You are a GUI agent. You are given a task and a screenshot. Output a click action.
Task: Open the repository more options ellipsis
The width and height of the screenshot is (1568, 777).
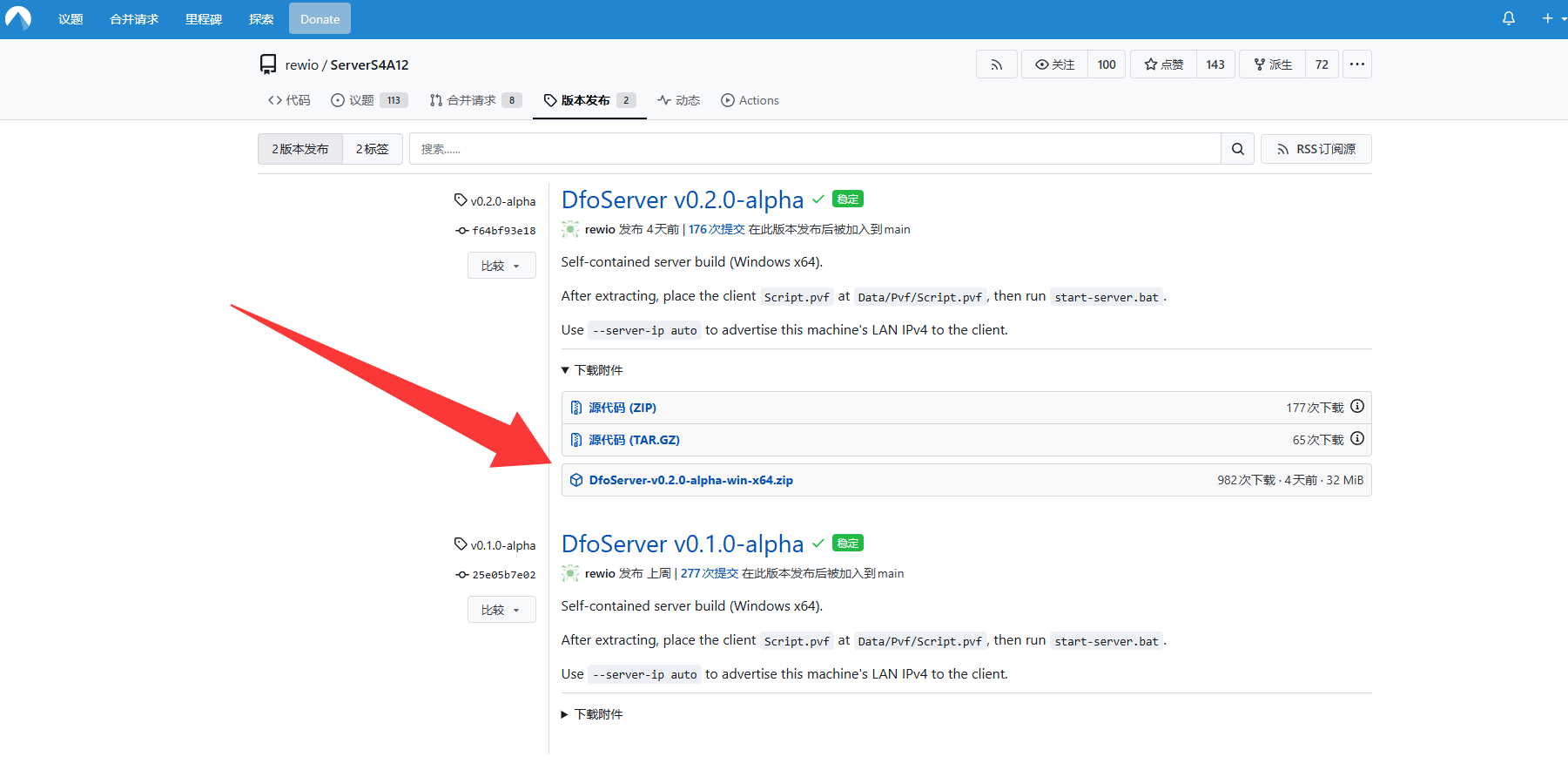point(1356,64)
